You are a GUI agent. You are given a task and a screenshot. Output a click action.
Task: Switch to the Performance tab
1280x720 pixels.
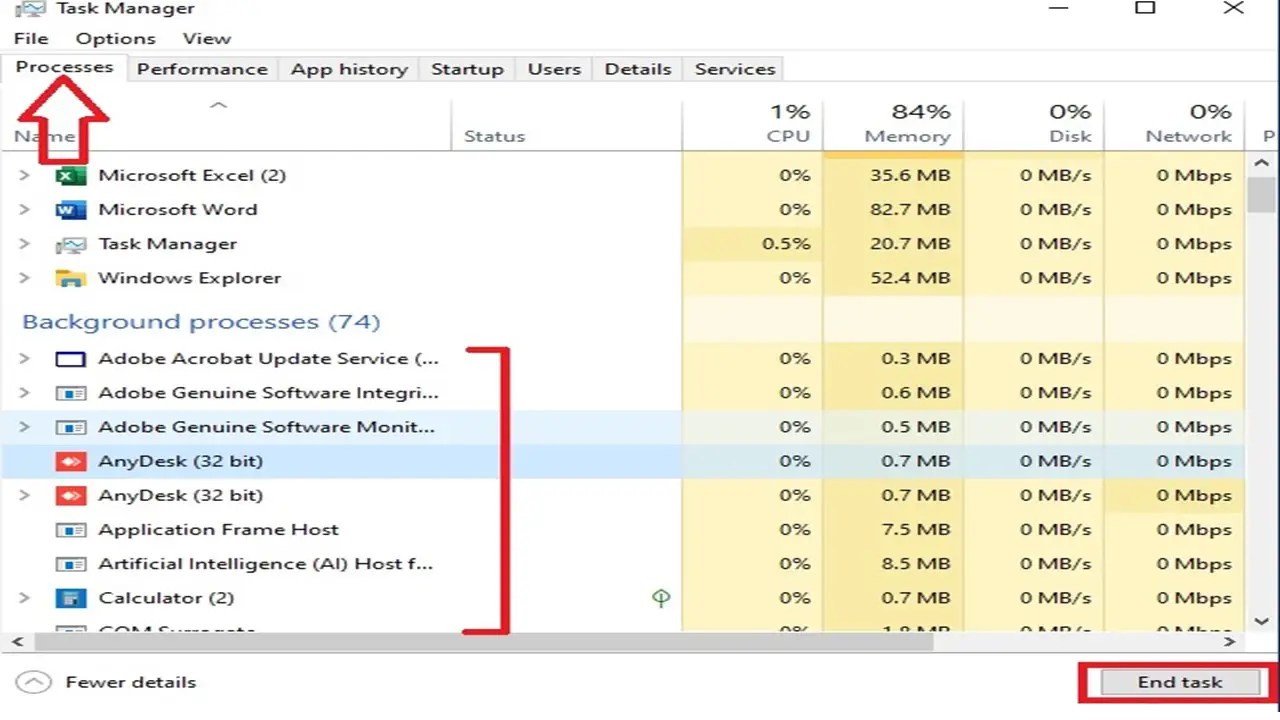[202, 69]
